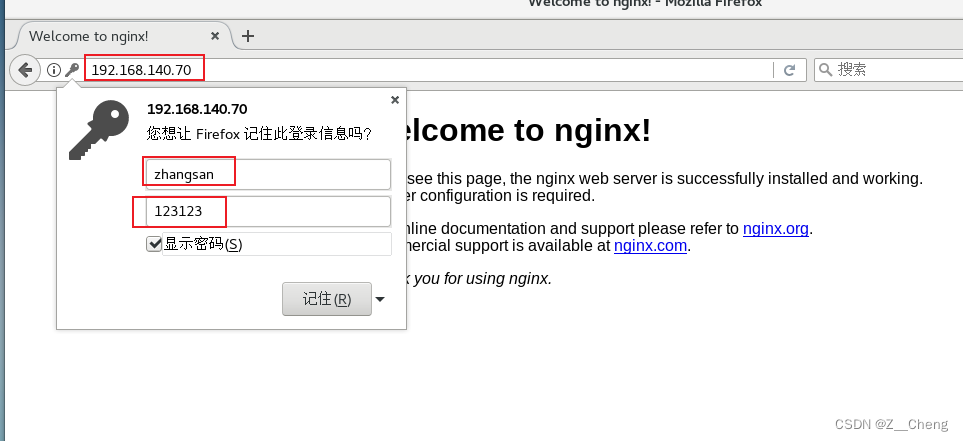Select the Welcome to nginx! tab
This screenshot has height=441, width=963.
[x=123, y=36]
